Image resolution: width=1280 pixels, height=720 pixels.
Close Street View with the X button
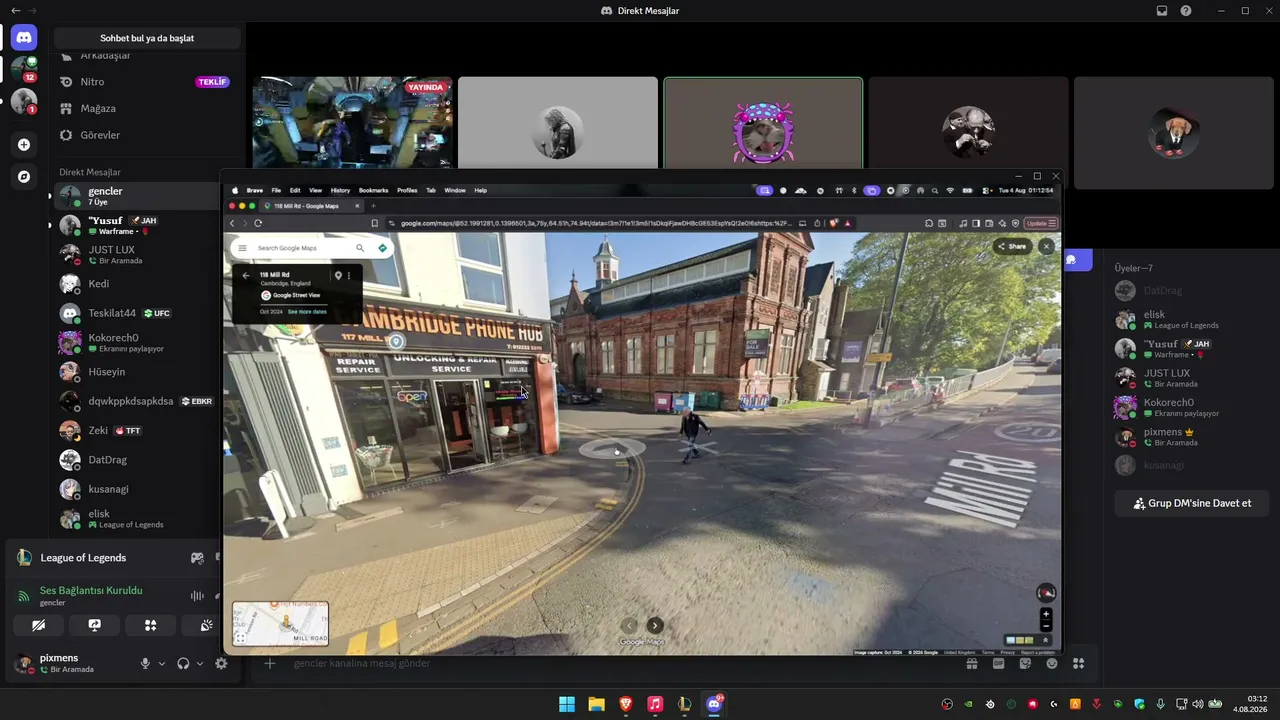pyautogui.click(x=1046, y=246)
